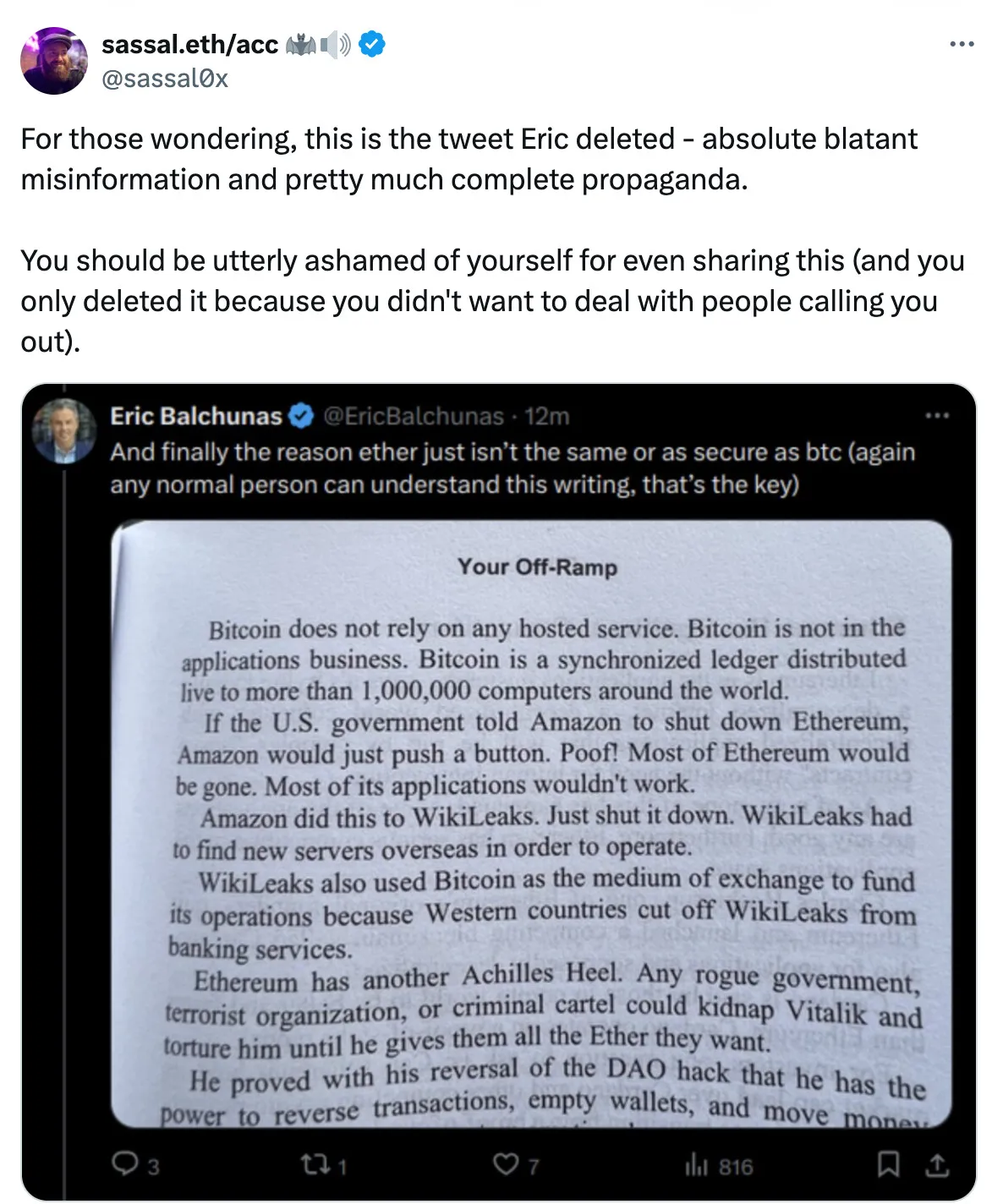The width and height of the screenshot is (992, 1204).
Task: Like the quoted tweet via heart icon
Action: point(505,1165)
